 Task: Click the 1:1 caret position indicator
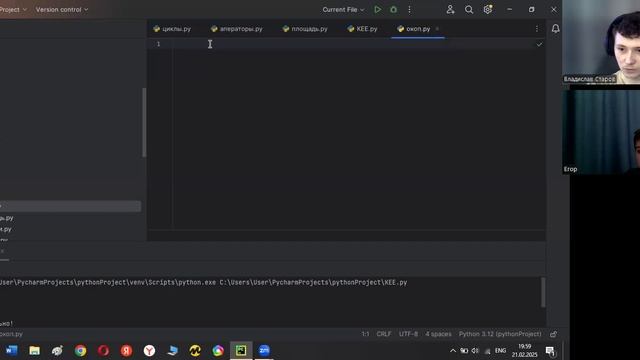(x=365, y=334)
